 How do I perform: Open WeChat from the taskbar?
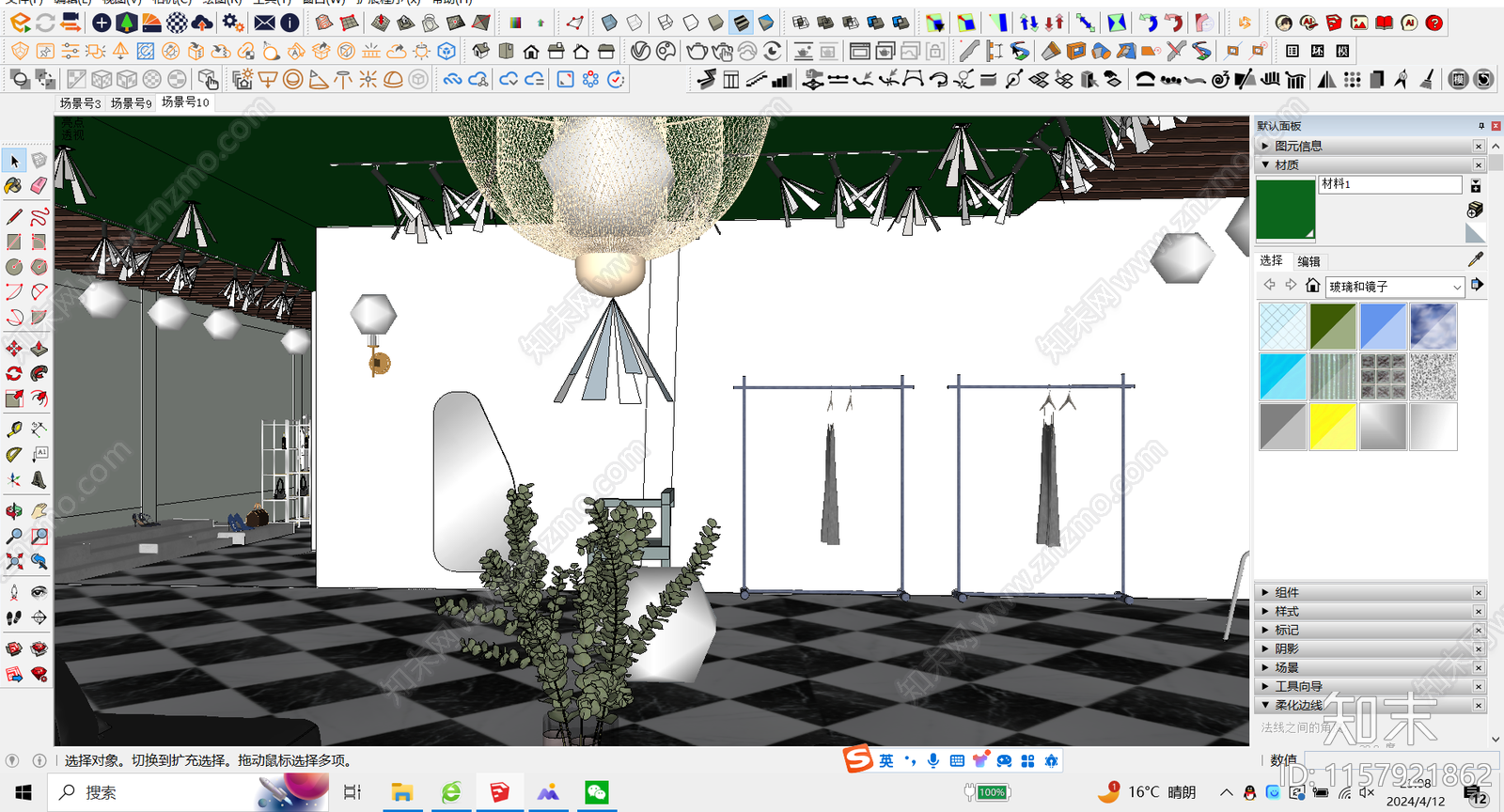596,792
